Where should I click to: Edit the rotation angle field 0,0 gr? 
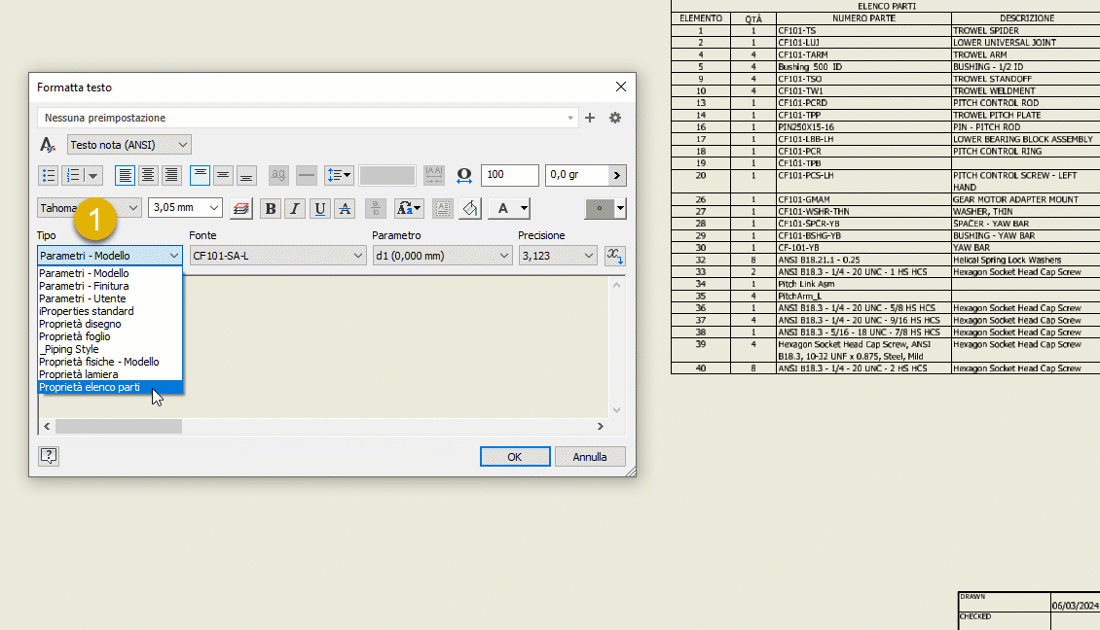pos(577,175)
